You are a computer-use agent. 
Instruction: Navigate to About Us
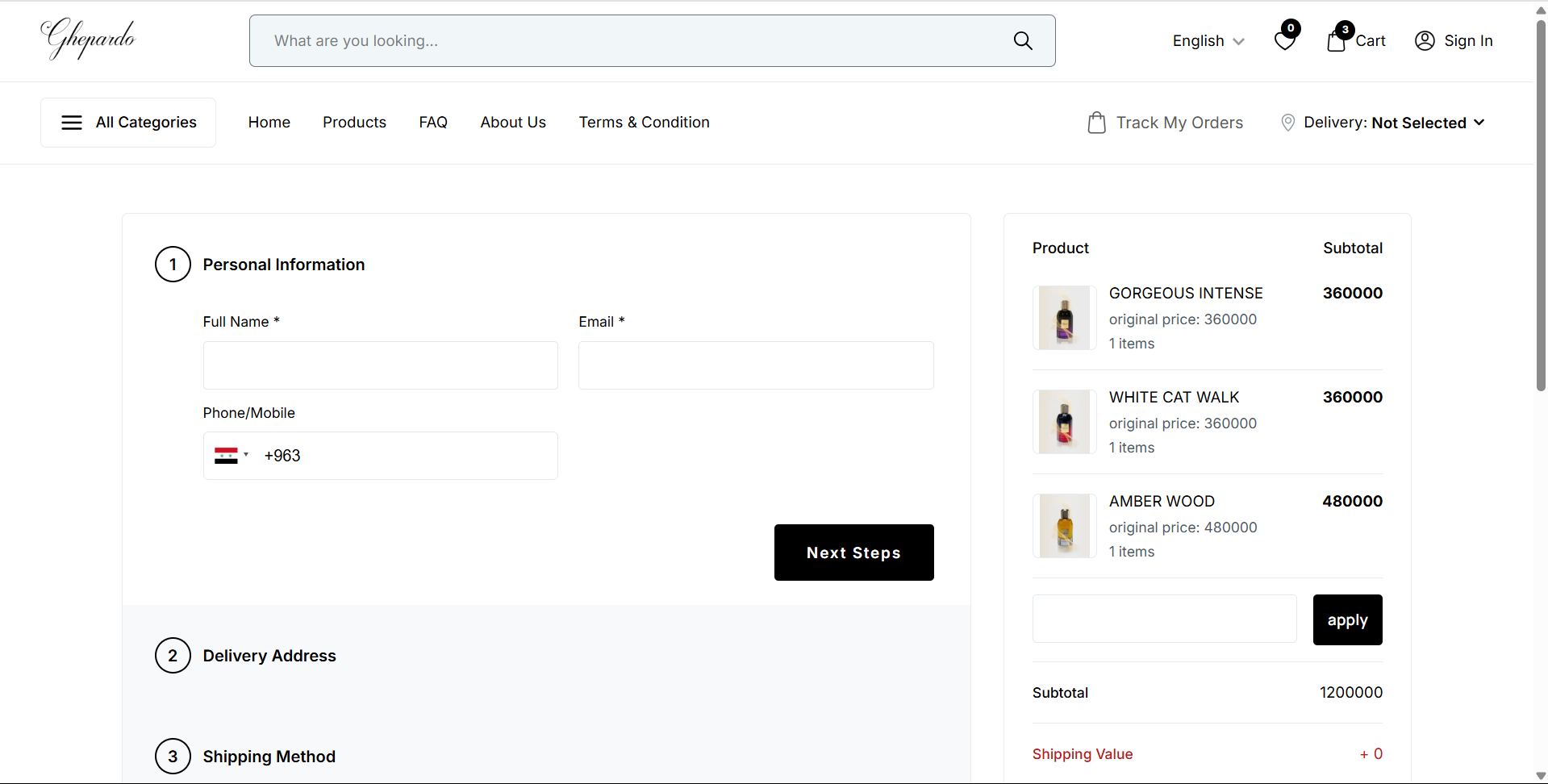tap(513, 123)
